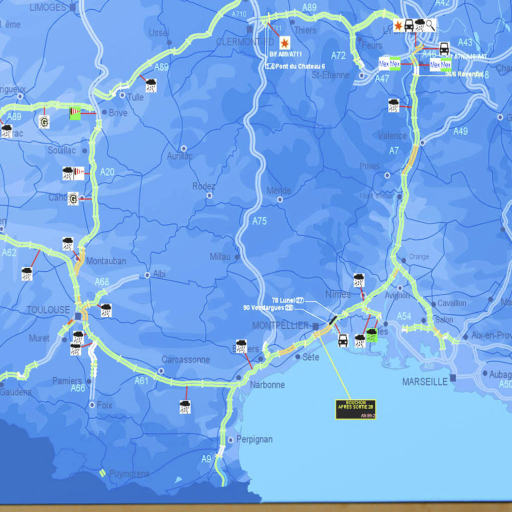The height and width of the screenshot is (512, 512).
Task: Click the A20 motorway label
Action: pos(107,172)
